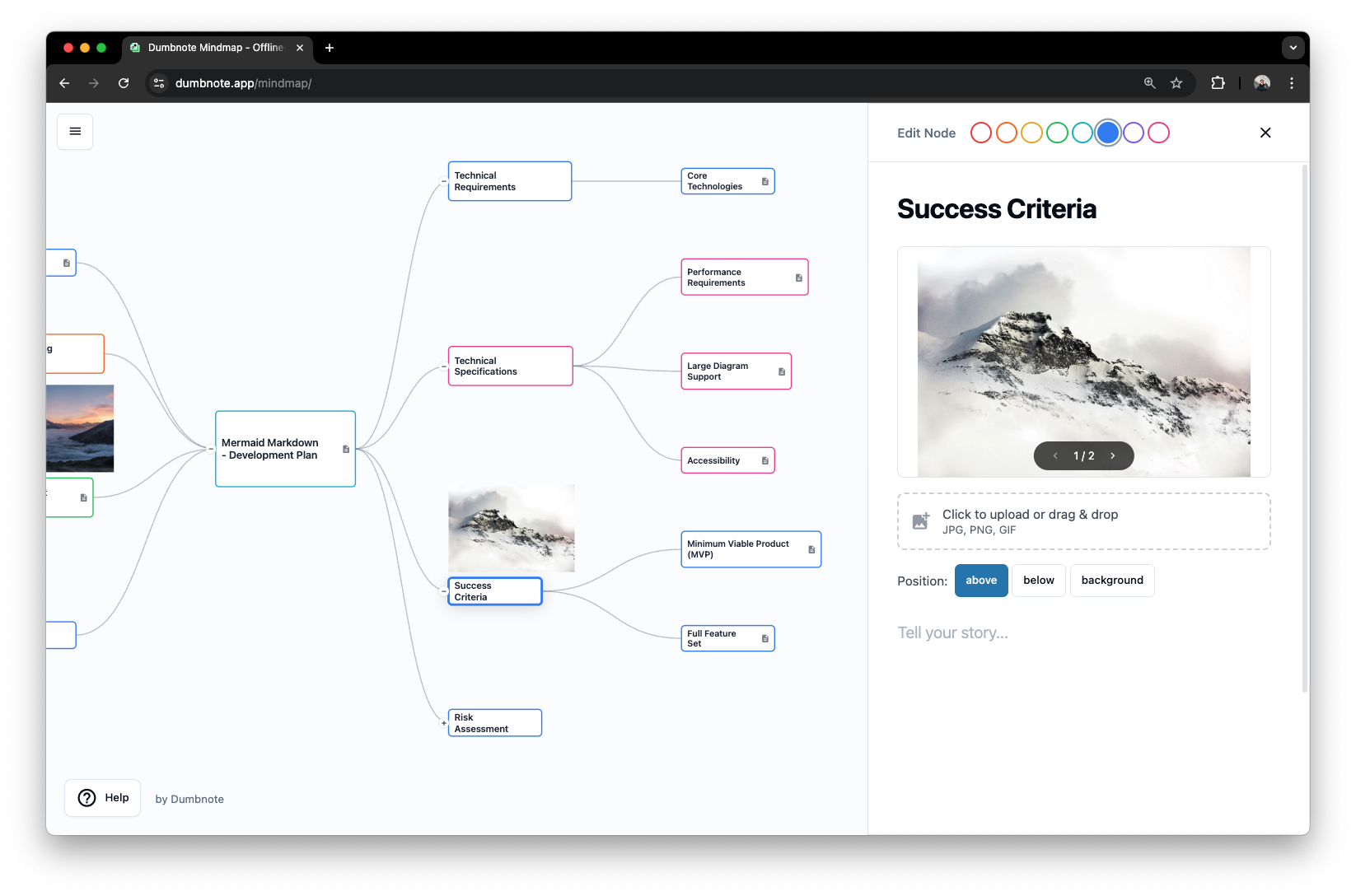Select the 'background' image position option
Screen dimensions: 1356x896
point(1112,581)
